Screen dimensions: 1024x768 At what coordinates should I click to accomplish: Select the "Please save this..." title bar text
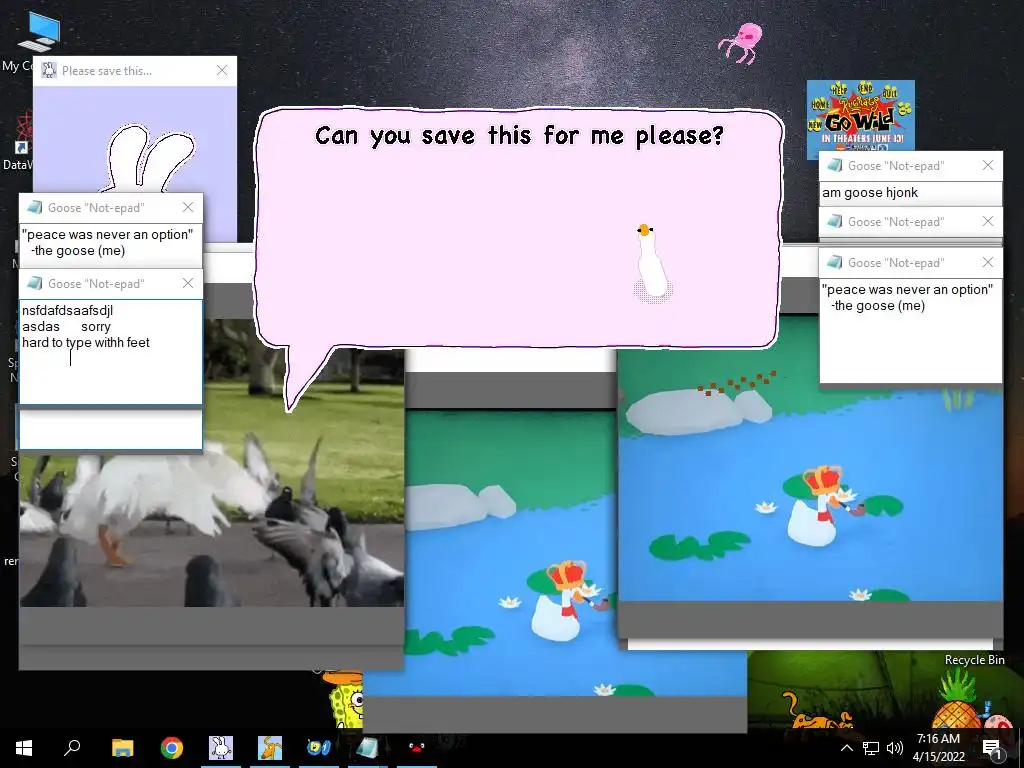point(107,71)
